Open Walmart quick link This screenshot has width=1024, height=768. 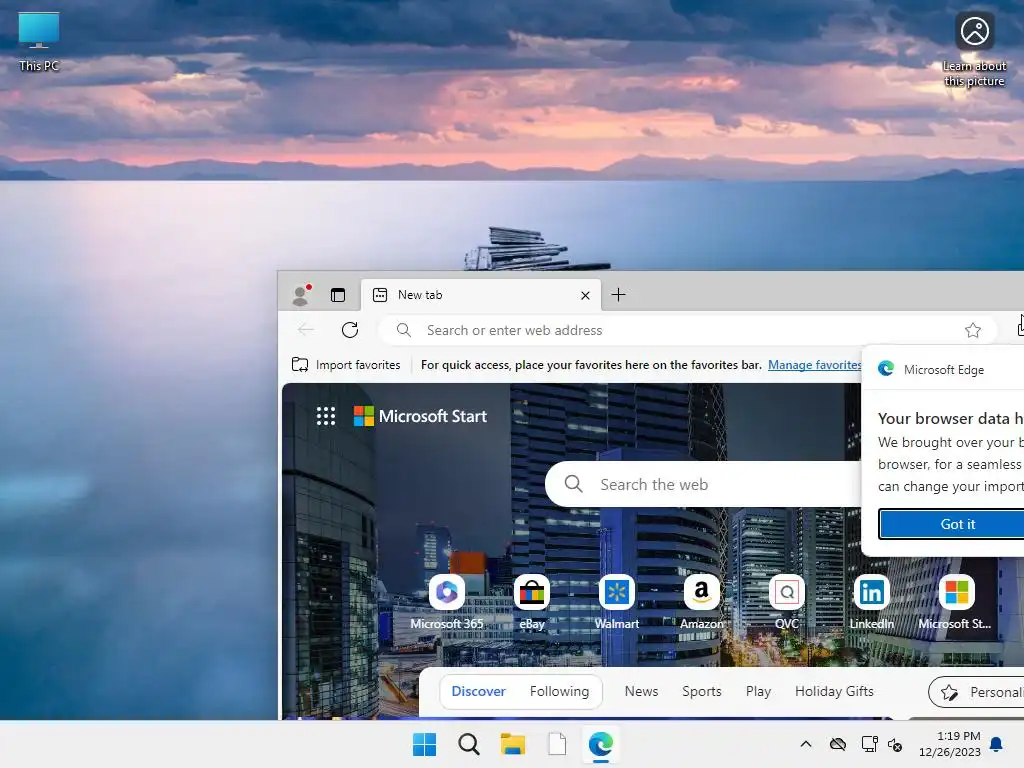[x=616, y=602]
